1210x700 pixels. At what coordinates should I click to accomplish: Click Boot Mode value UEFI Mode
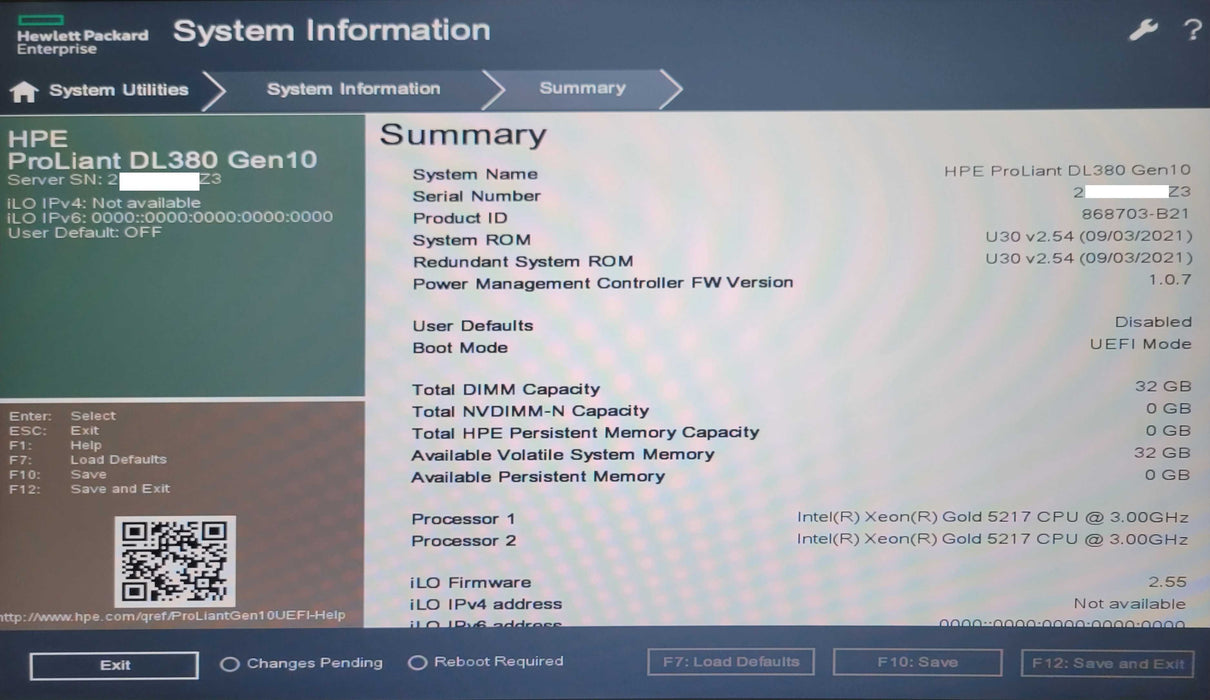point(1140,344)
